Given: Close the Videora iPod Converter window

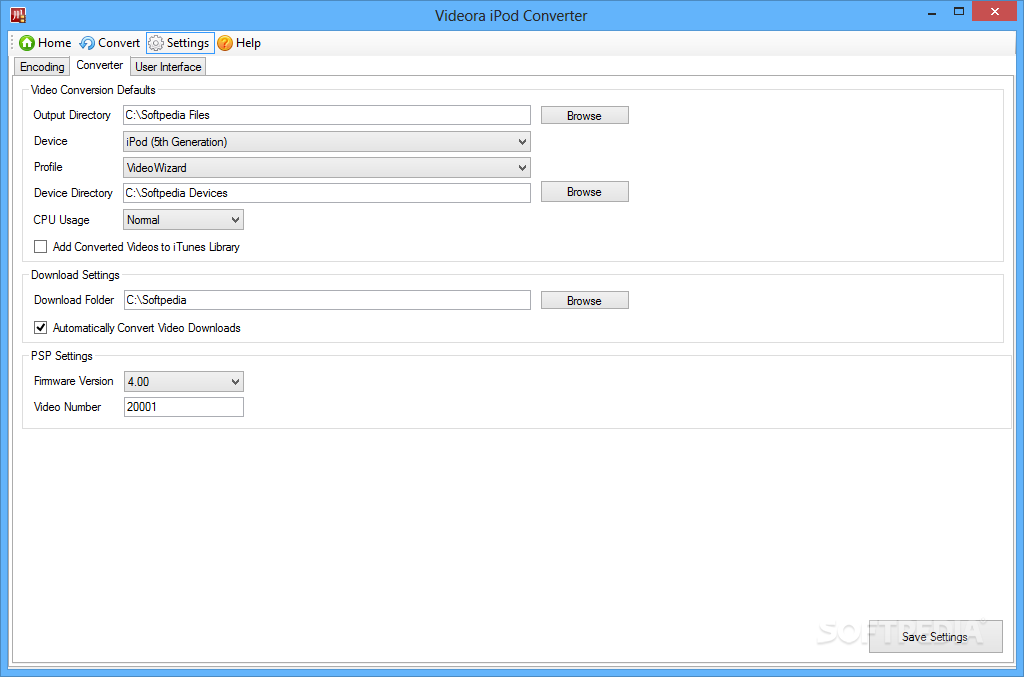Looking at the screenshot, I should tap(995, 11).
